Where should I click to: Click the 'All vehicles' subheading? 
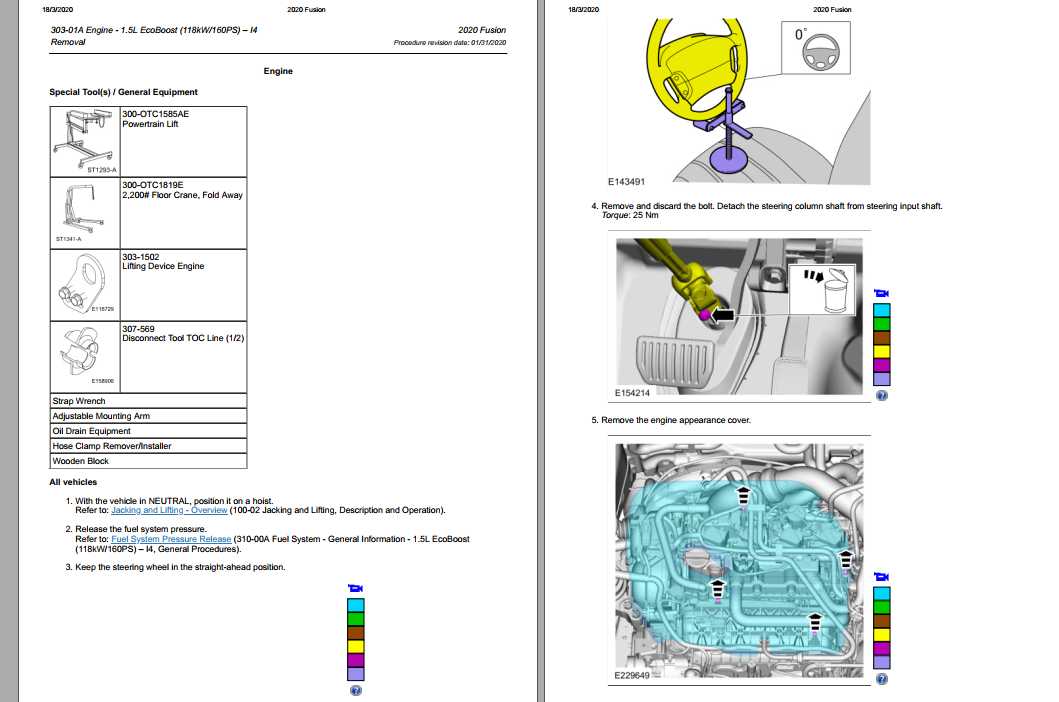coord(73,482)
